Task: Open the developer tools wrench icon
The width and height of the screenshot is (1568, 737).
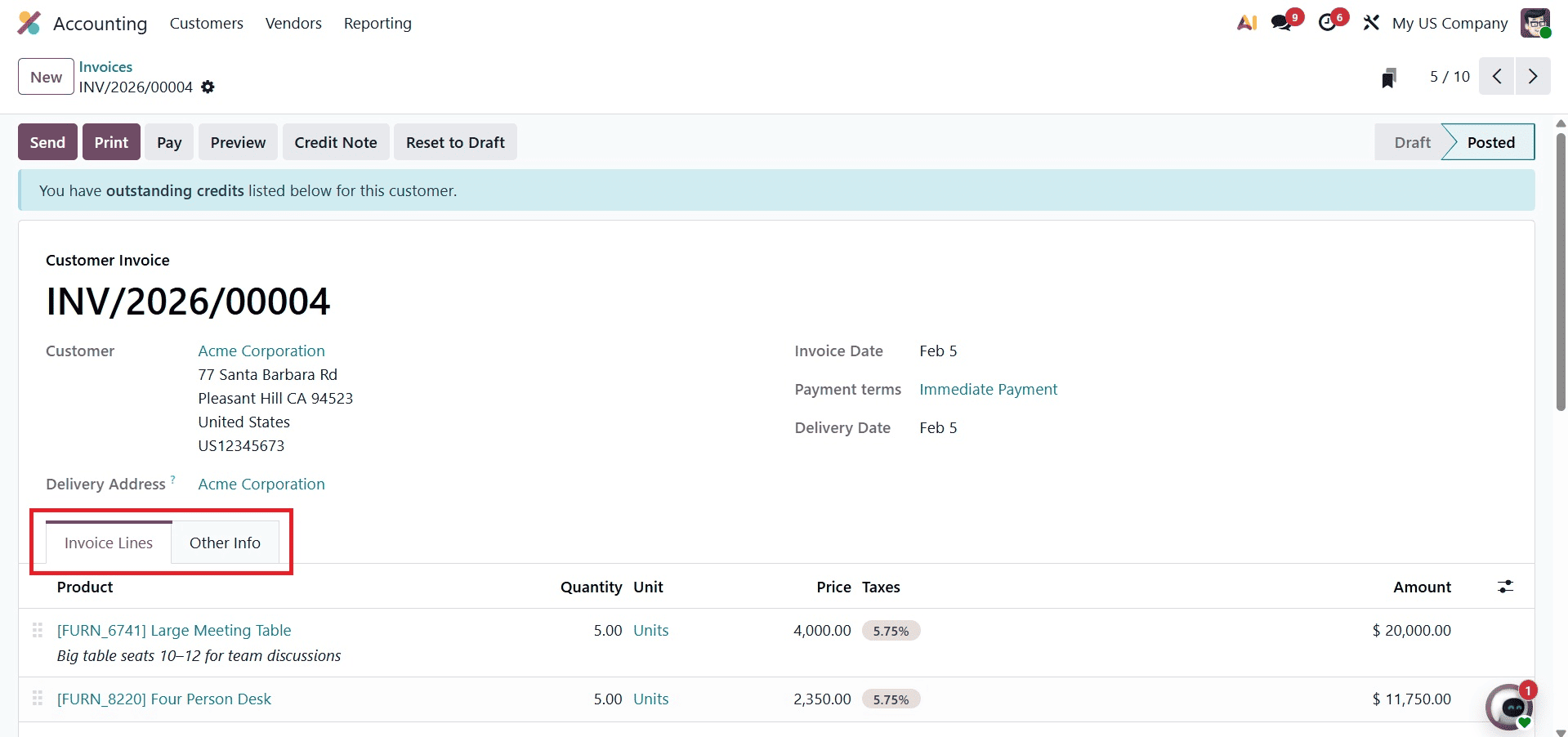Action: click(x=1370, y=22)
